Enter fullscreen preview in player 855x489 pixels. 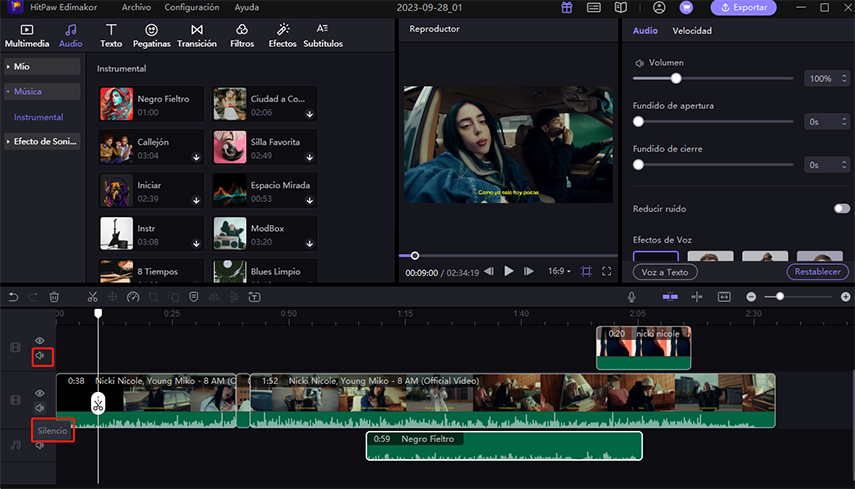pyautogui.click(x=606, y=271)
